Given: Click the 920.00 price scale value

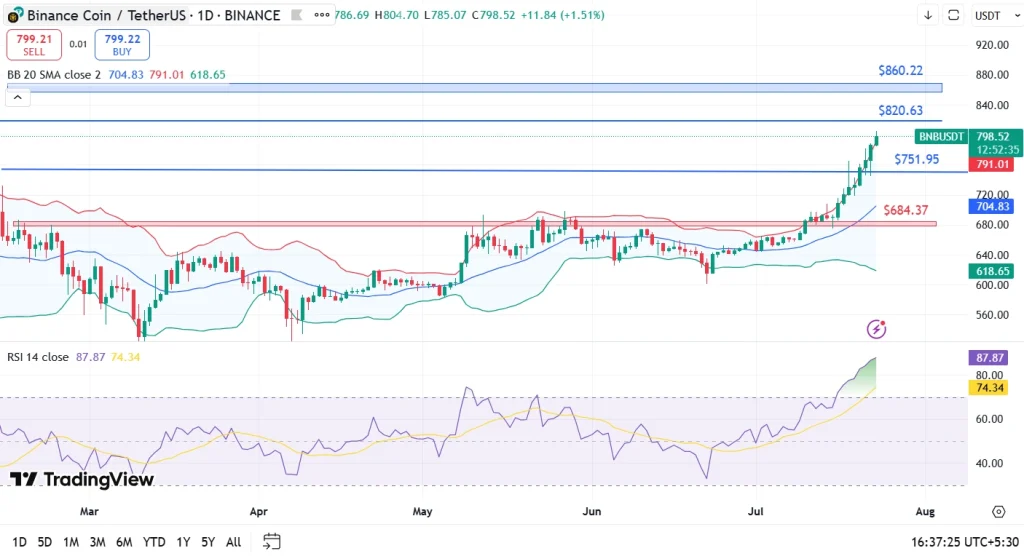Looking at the screenshot, I should point(993,45).
